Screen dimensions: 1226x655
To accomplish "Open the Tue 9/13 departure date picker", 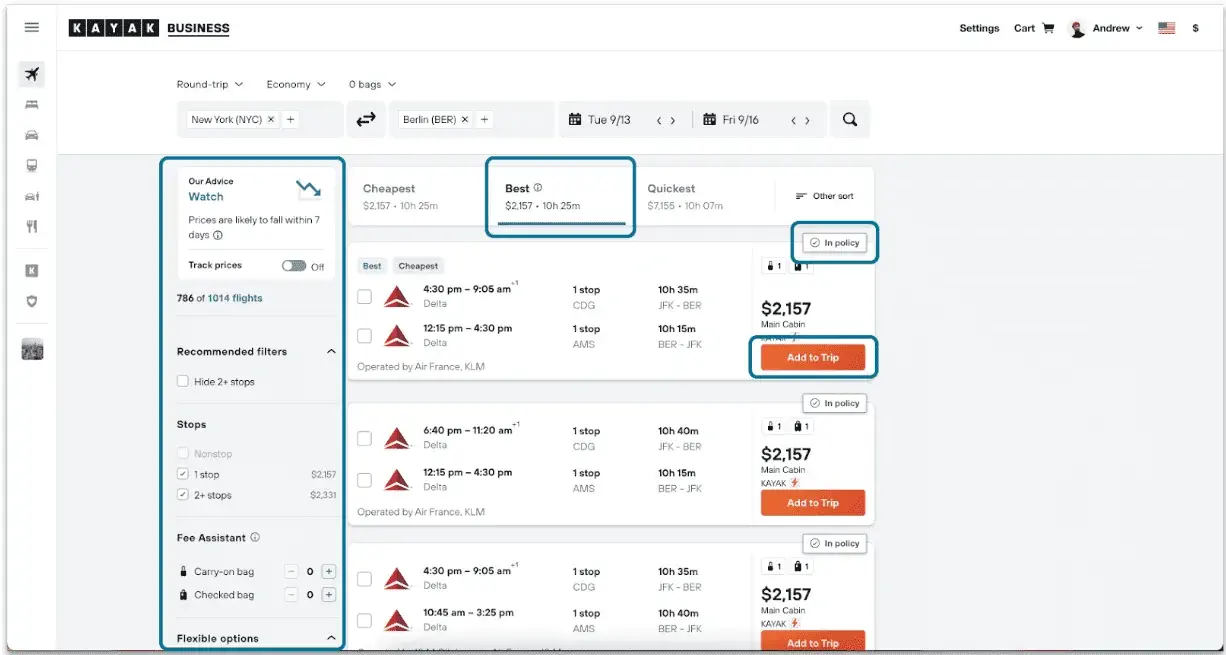I will point(600,120).
